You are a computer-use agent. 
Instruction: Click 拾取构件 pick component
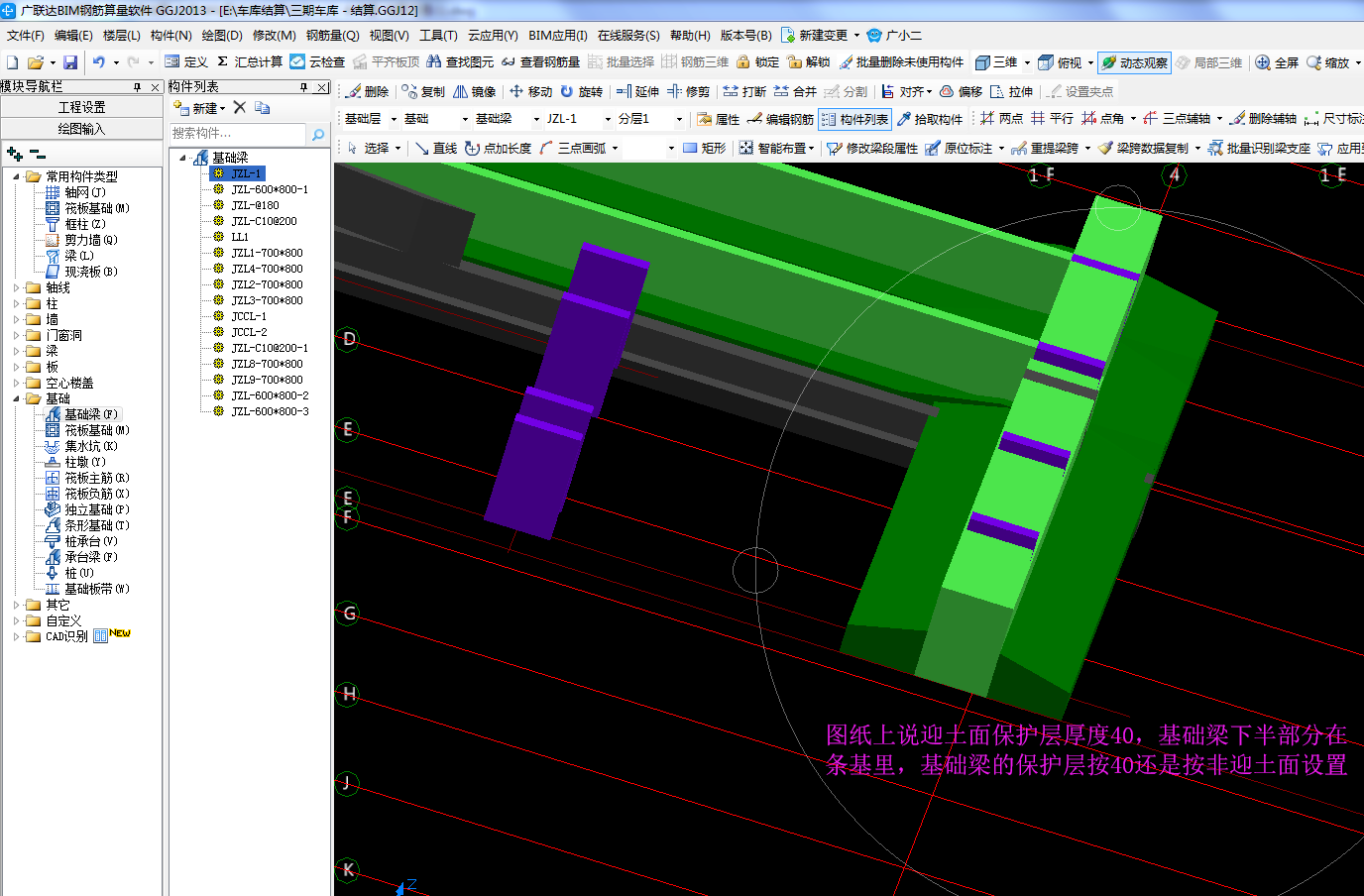[929, 119]
